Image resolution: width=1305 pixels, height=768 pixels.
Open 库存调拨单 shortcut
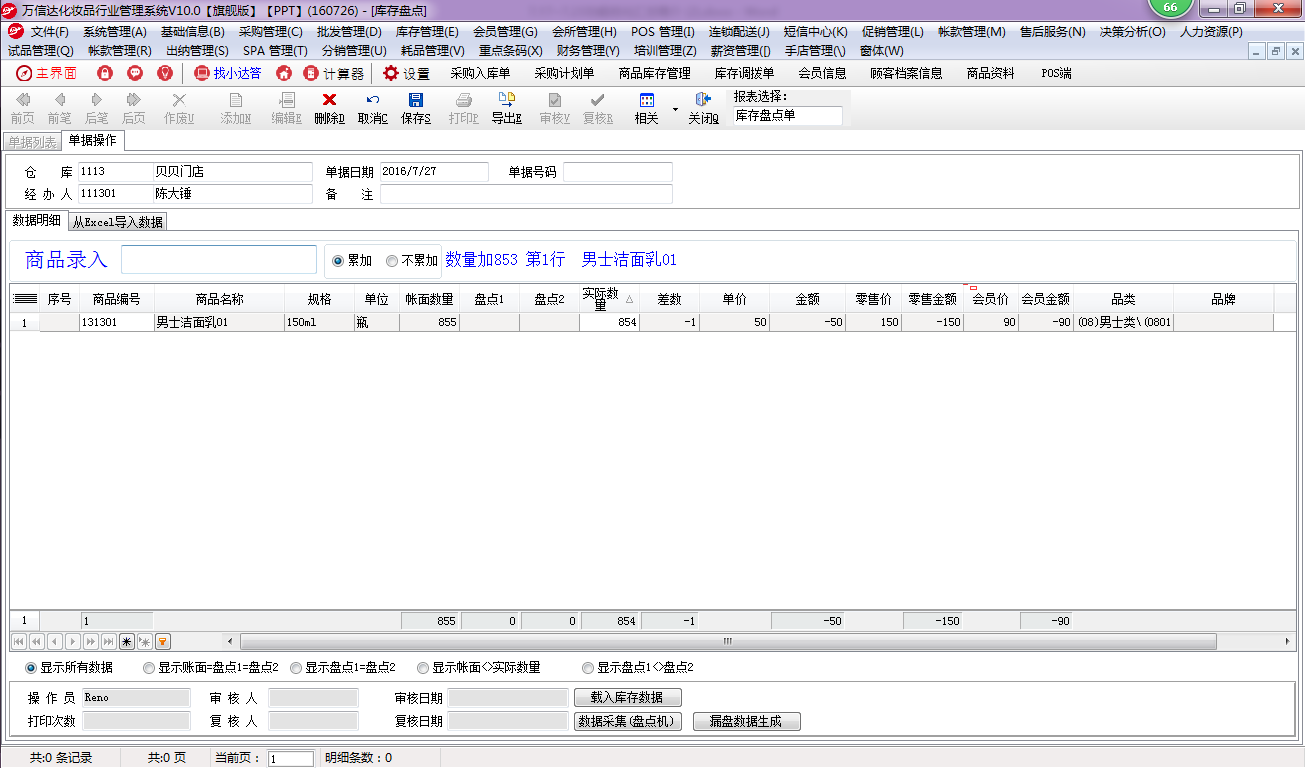[x=744, y=73]
